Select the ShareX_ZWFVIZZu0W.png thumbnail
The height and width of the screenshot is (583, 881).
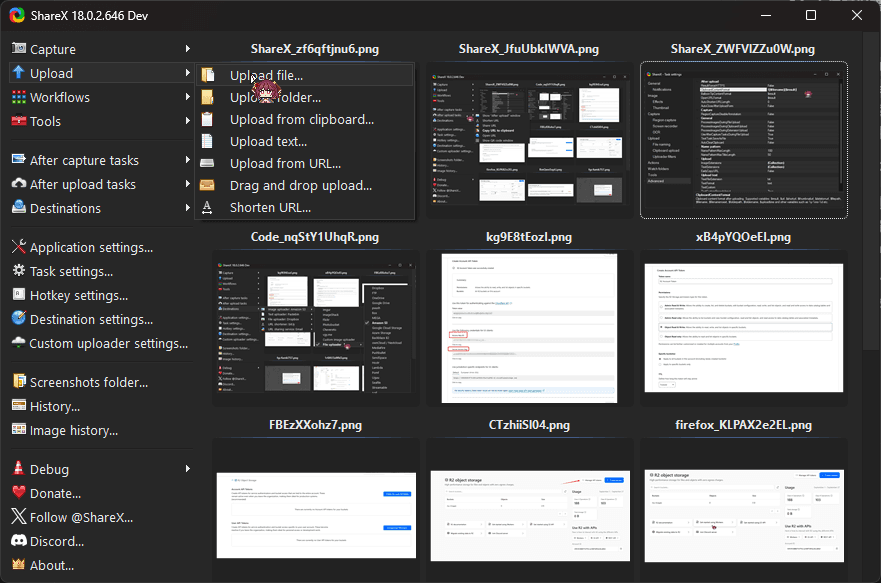tap(743, 139)
